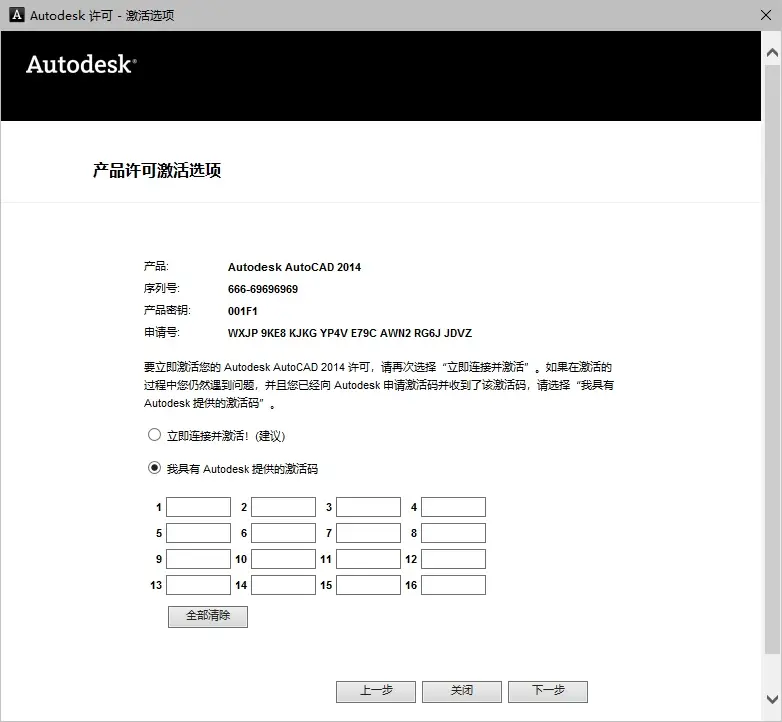Click the product key 001F1
Viewport: 782px width, 722px height.
point(243,311)
